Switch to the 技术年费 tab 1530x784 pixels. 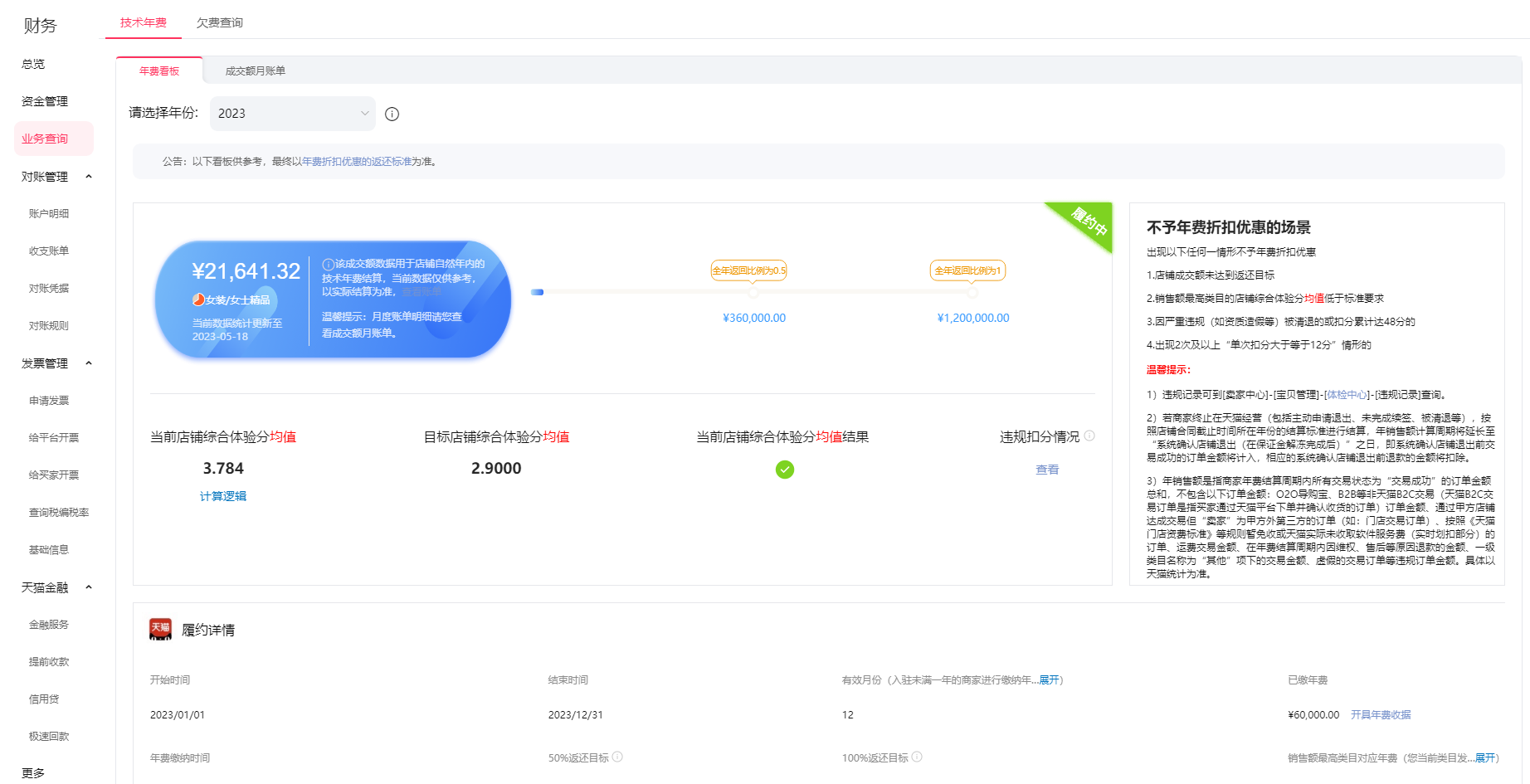click(x=144, y=22)
